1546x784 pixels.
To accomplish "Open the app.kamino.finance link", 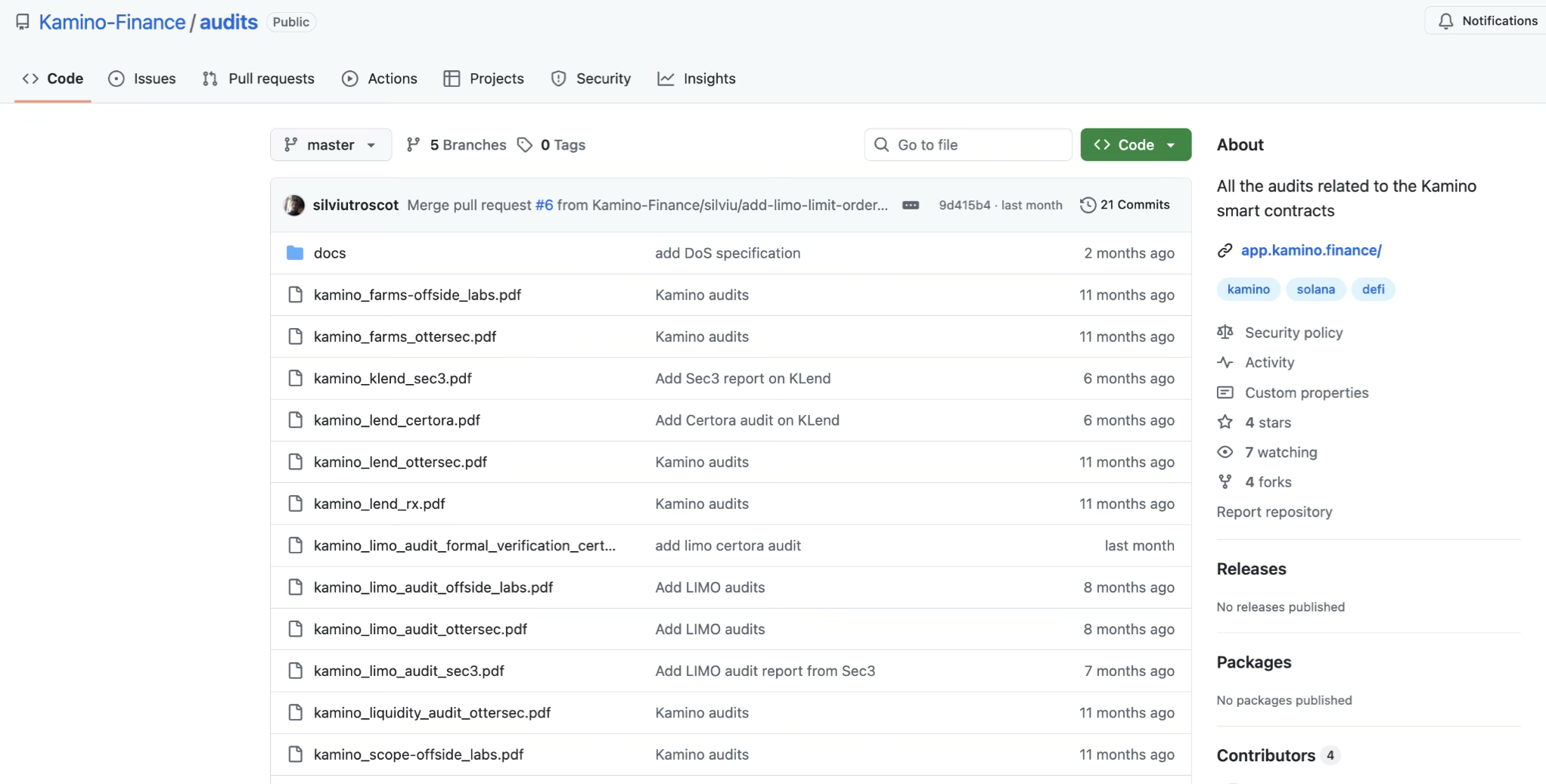I will click(1311, 250).
